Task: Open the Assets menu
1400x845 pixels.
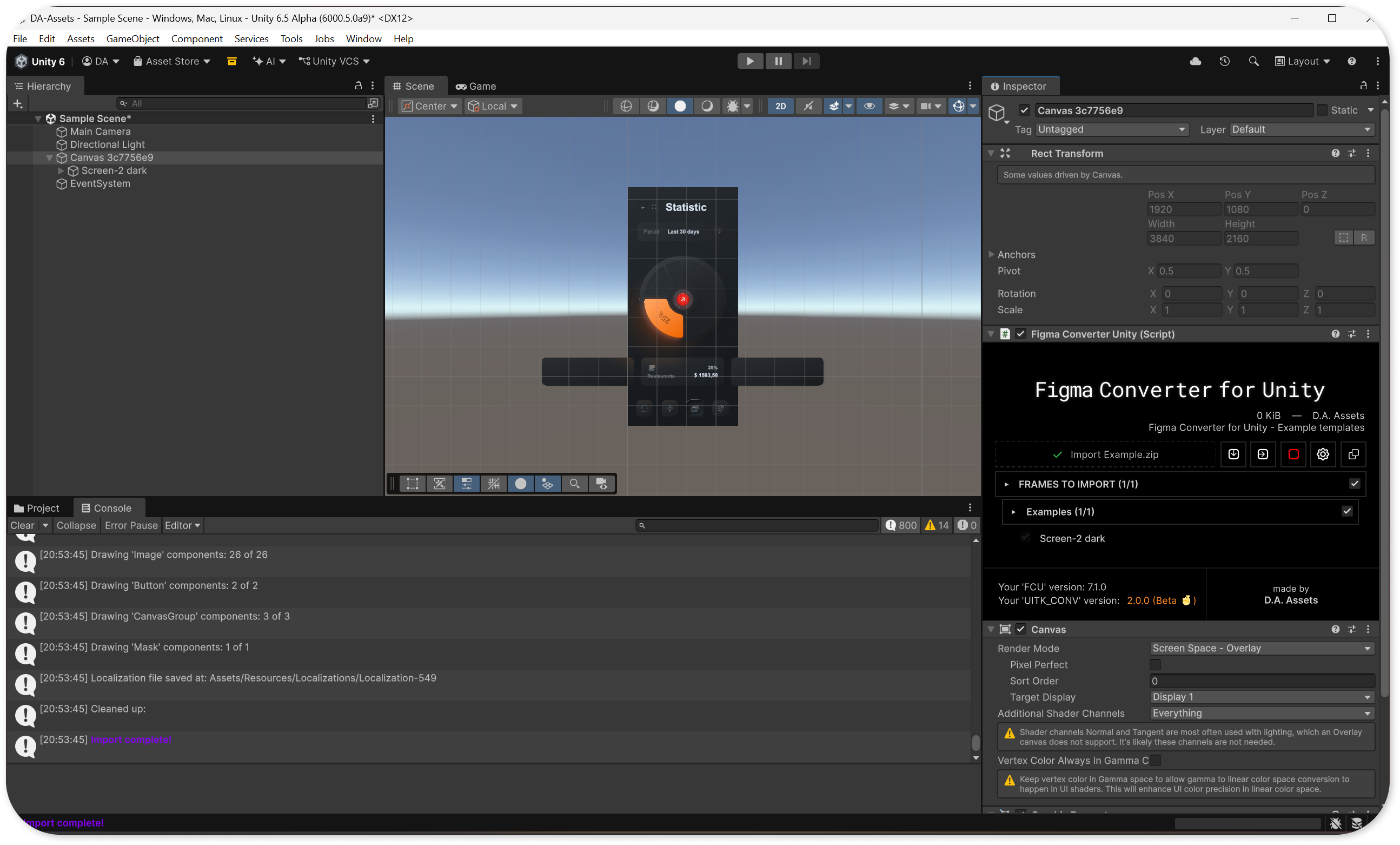Action: (x=81, y=38)
